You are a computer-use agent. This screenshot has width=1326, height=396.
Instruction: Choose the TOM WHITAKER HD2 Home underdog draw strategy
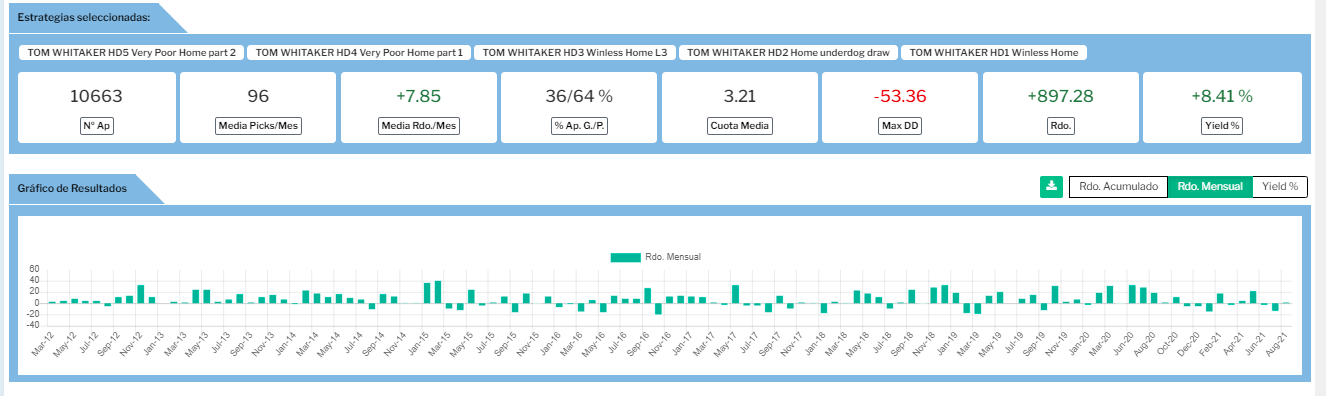pyautogui.click(x=788, y=52)
